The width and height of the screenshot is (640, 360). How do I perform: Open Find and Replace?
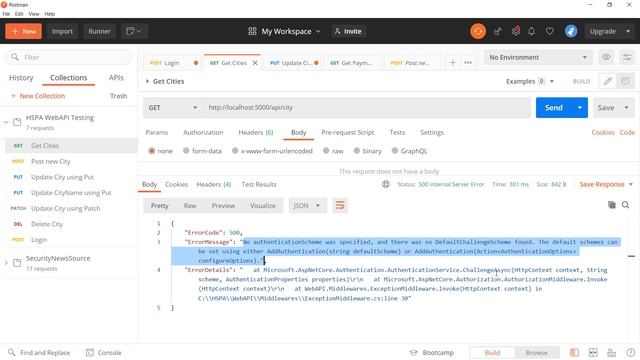click(x=40, y=352)
